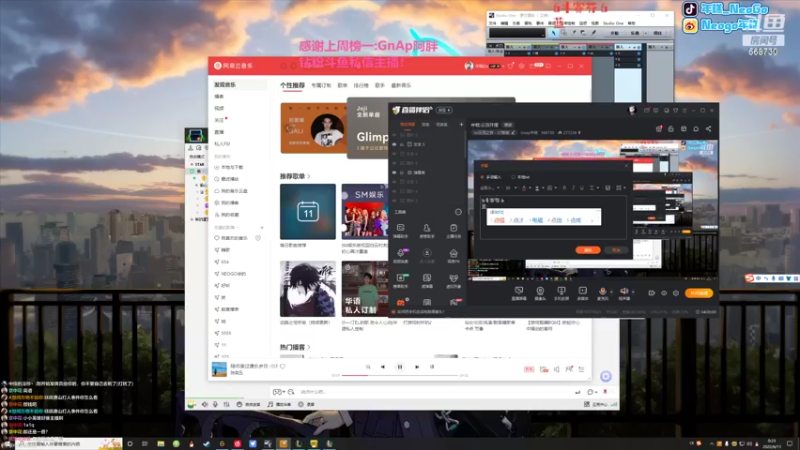800x450 pixels.
Task: Collapse the toolbox section circle button
Action: [458, 212]
